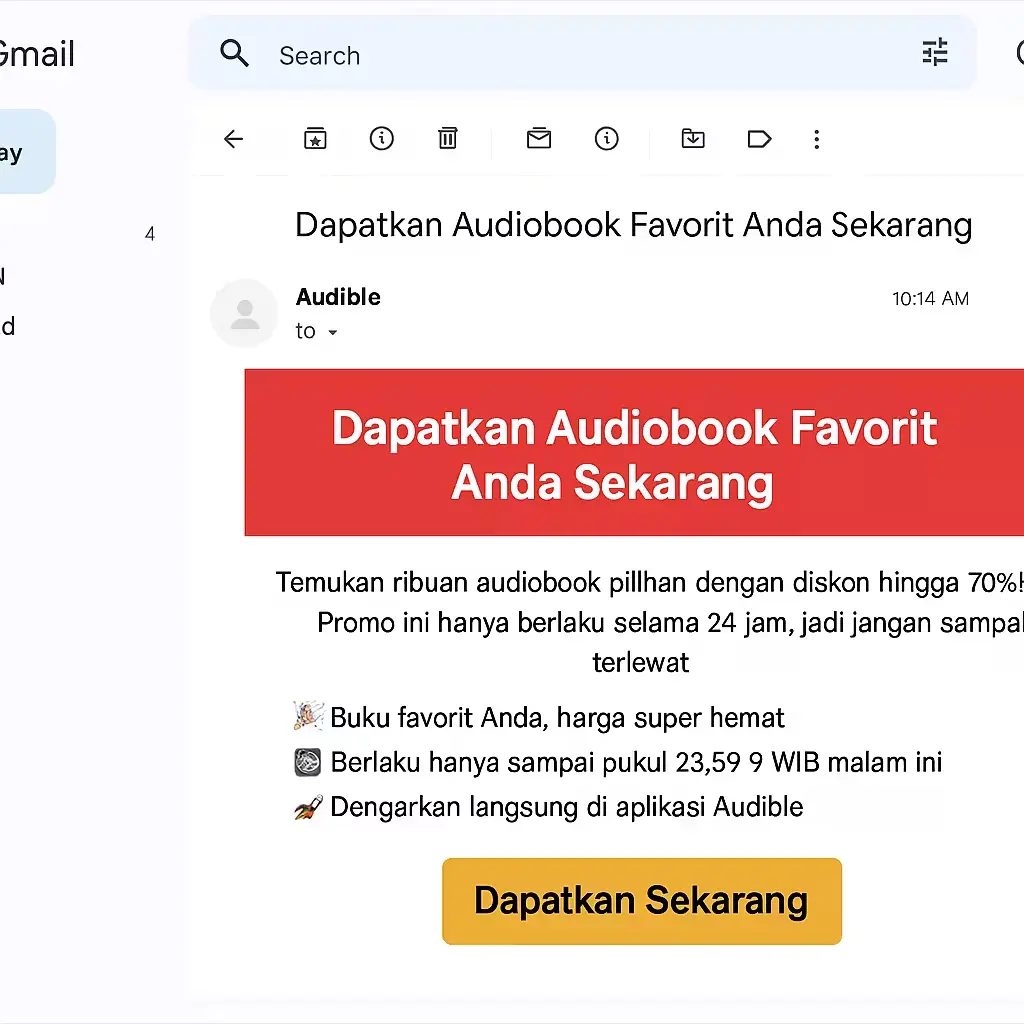Delete this email with the trash icon

tap(448, 139)
